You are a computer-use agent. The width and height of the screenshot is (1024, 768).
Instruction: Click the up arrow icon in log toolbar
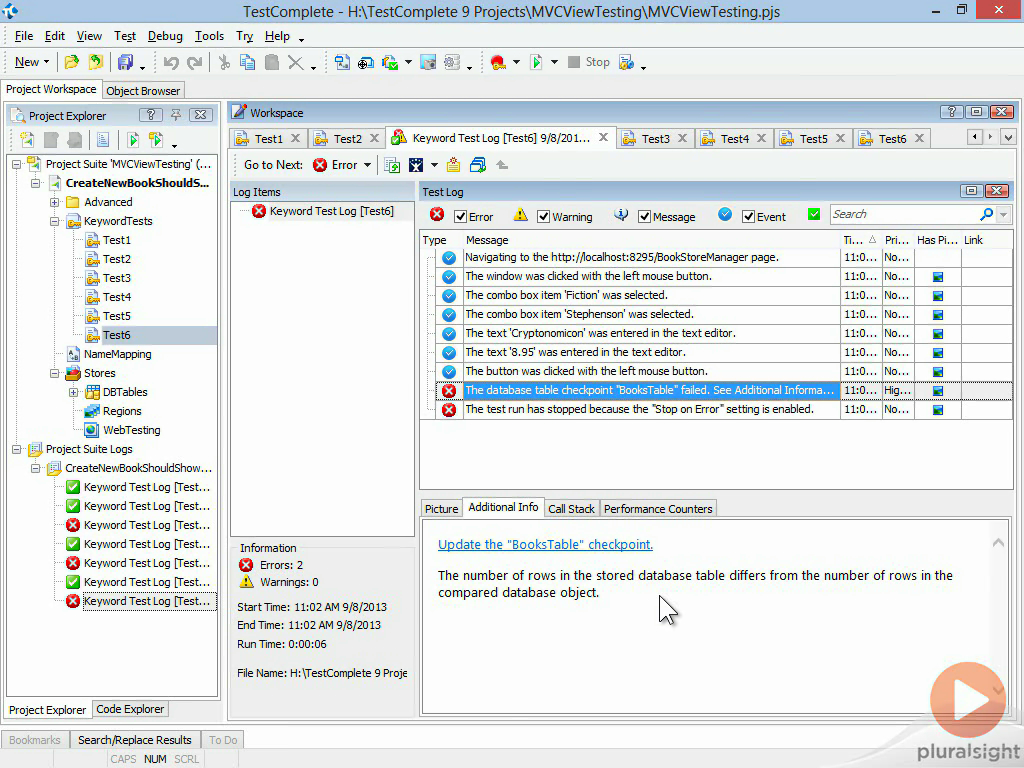point(502,165)
